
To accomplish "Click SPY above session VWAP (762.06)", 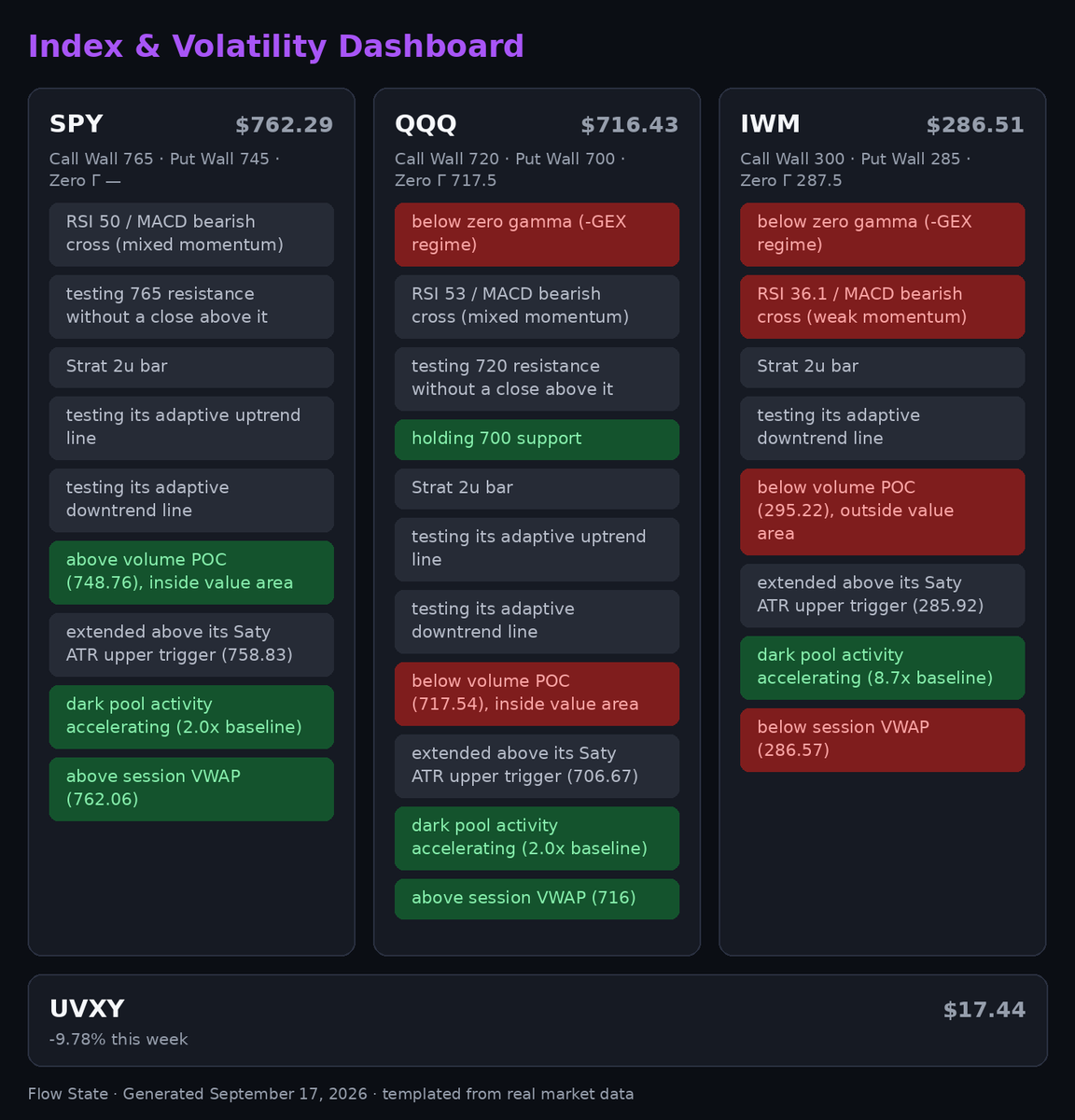I will tap(191, 789).
